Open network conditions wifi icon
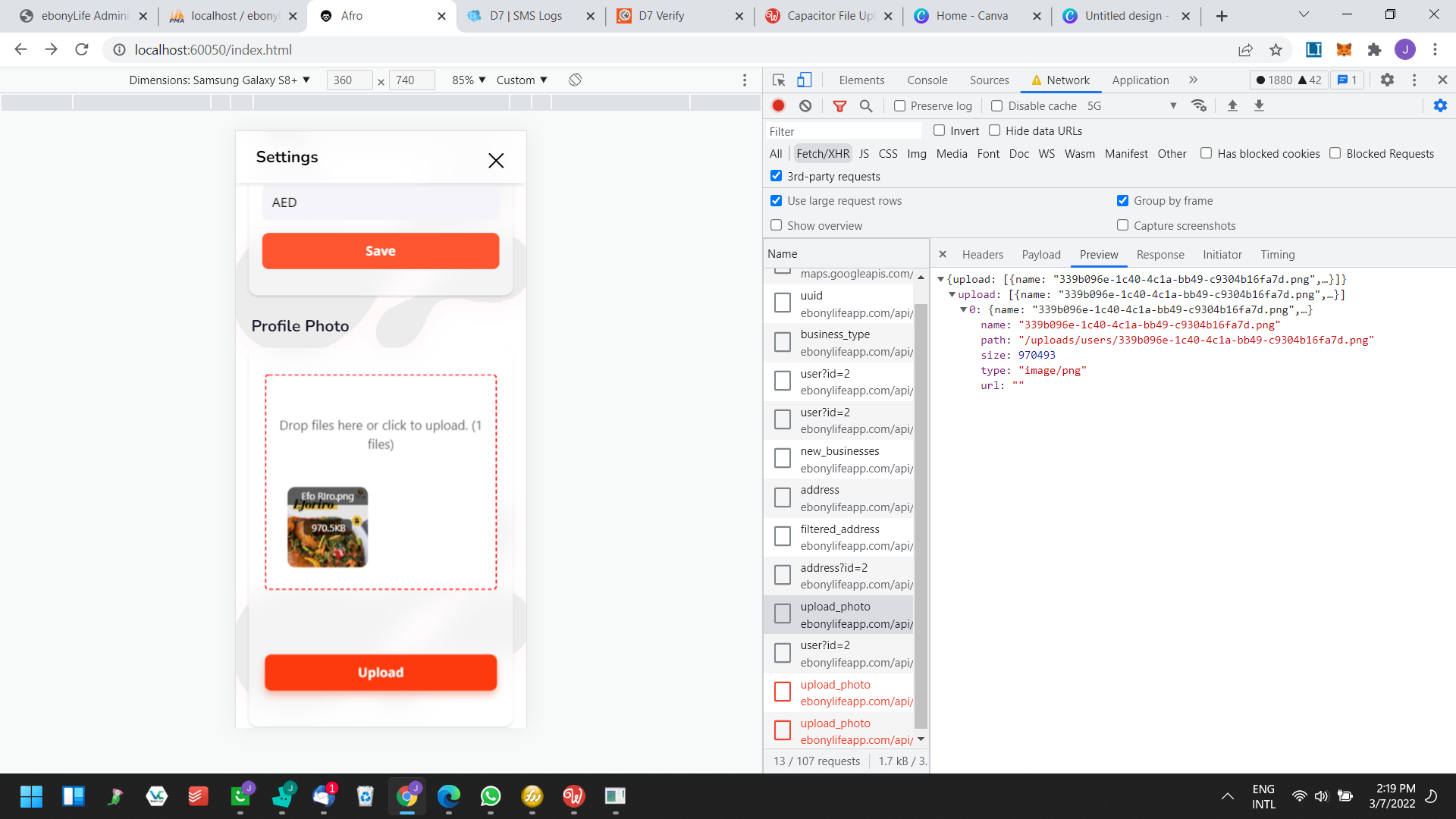1456x819 pixels. (1199, 105)
